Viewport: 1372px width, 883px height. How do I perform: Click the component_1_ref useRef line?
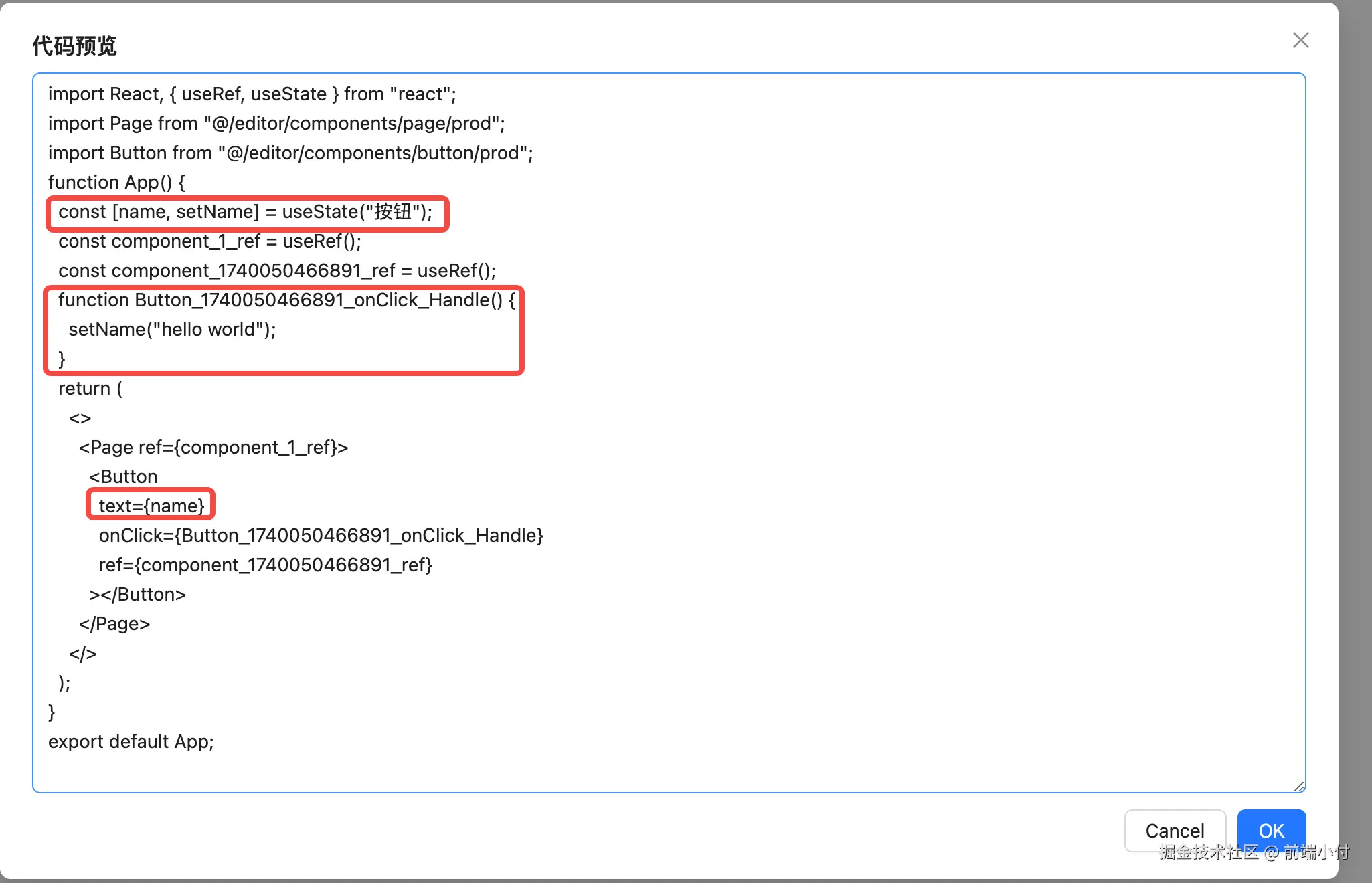209,241
